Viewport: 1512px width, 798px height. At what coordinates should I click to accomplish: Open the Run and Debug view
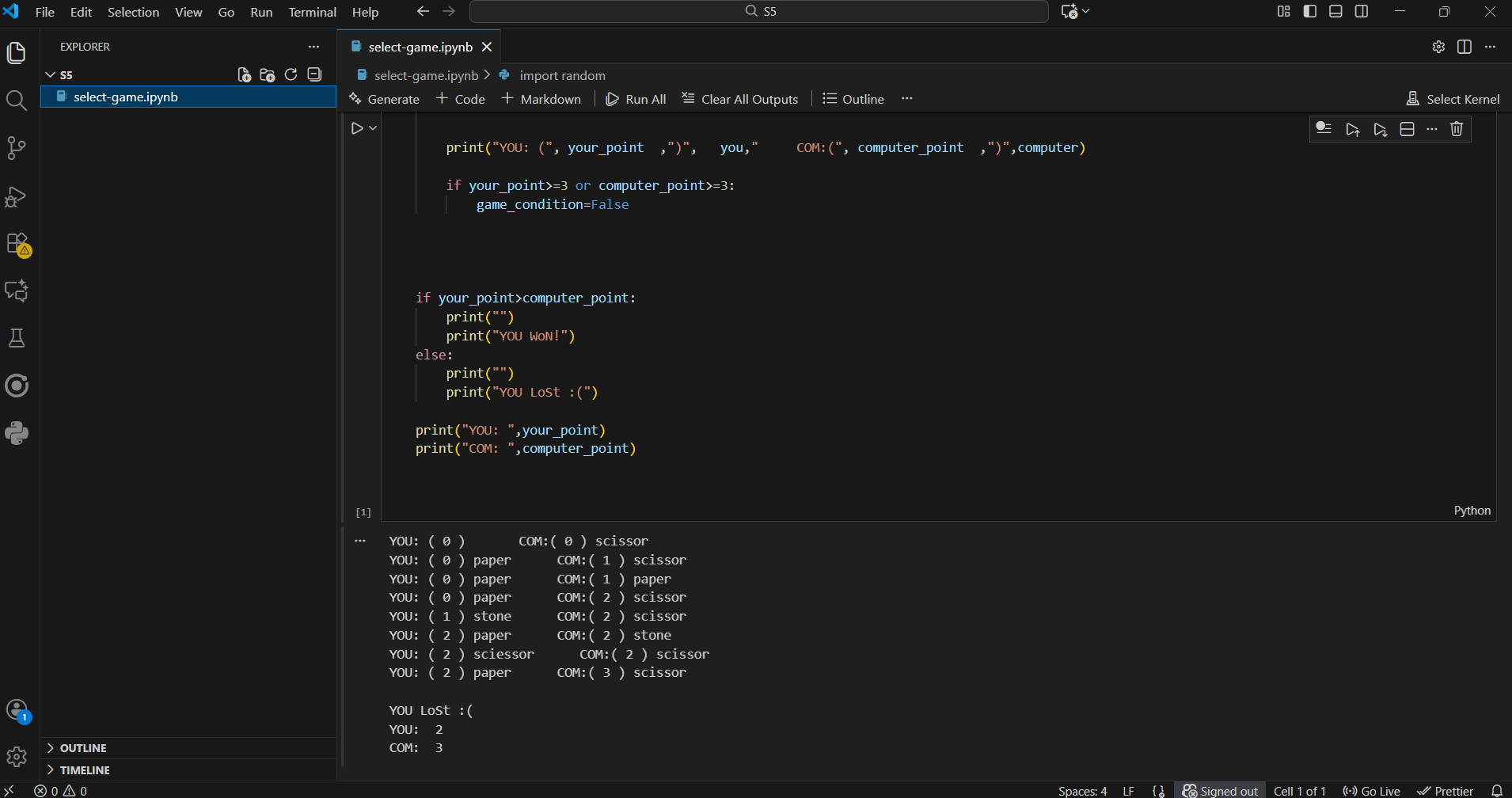(16, 196)
